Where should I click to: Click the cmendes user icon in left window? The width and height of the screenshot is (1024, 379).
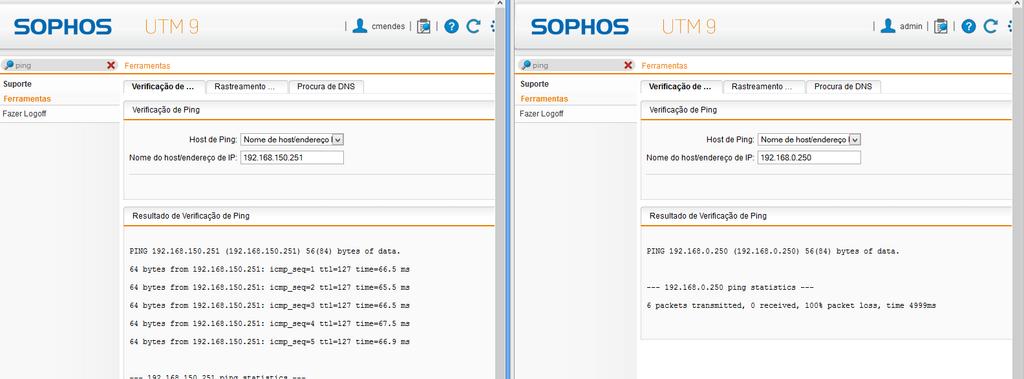coord(359,26)
